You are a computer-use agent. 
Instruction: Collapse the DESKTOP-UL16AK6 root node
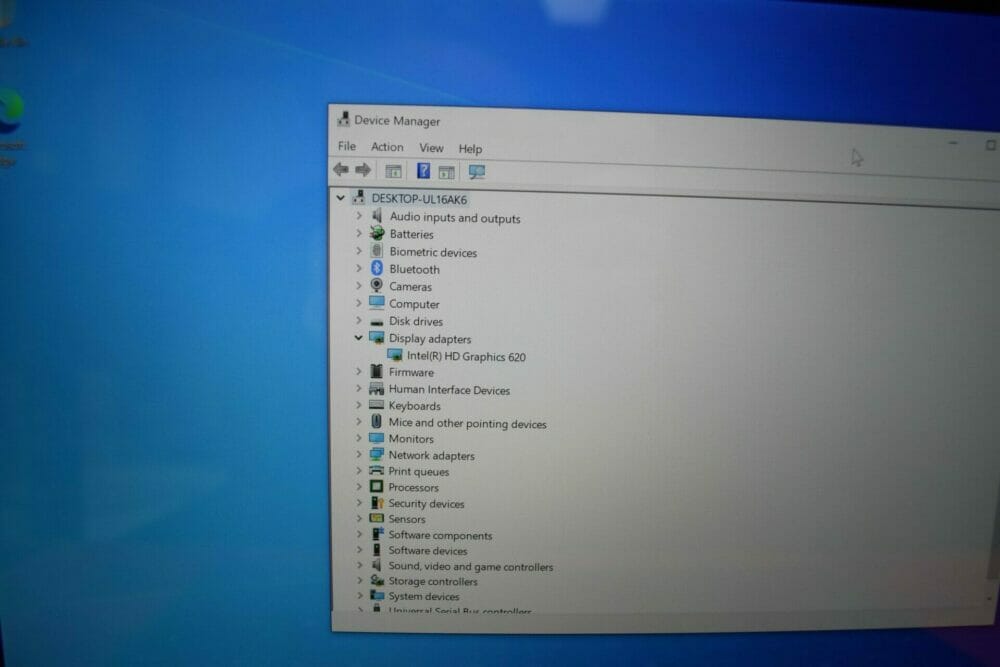341,198
